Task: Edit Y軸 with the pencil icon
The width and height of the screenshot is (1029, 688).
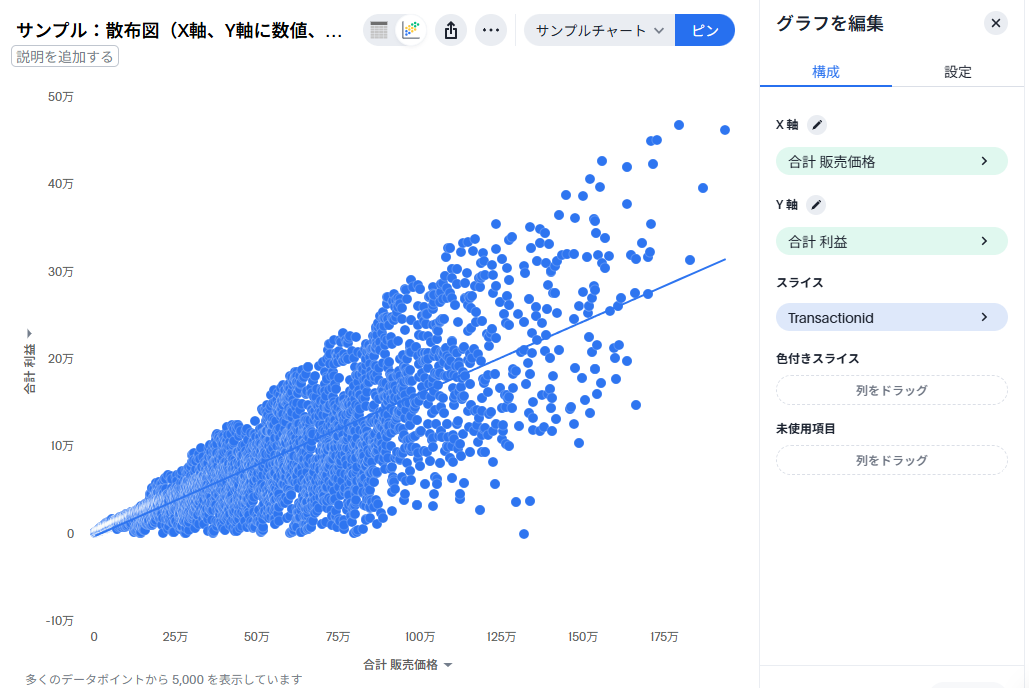Action: click(x=816, y=205)
